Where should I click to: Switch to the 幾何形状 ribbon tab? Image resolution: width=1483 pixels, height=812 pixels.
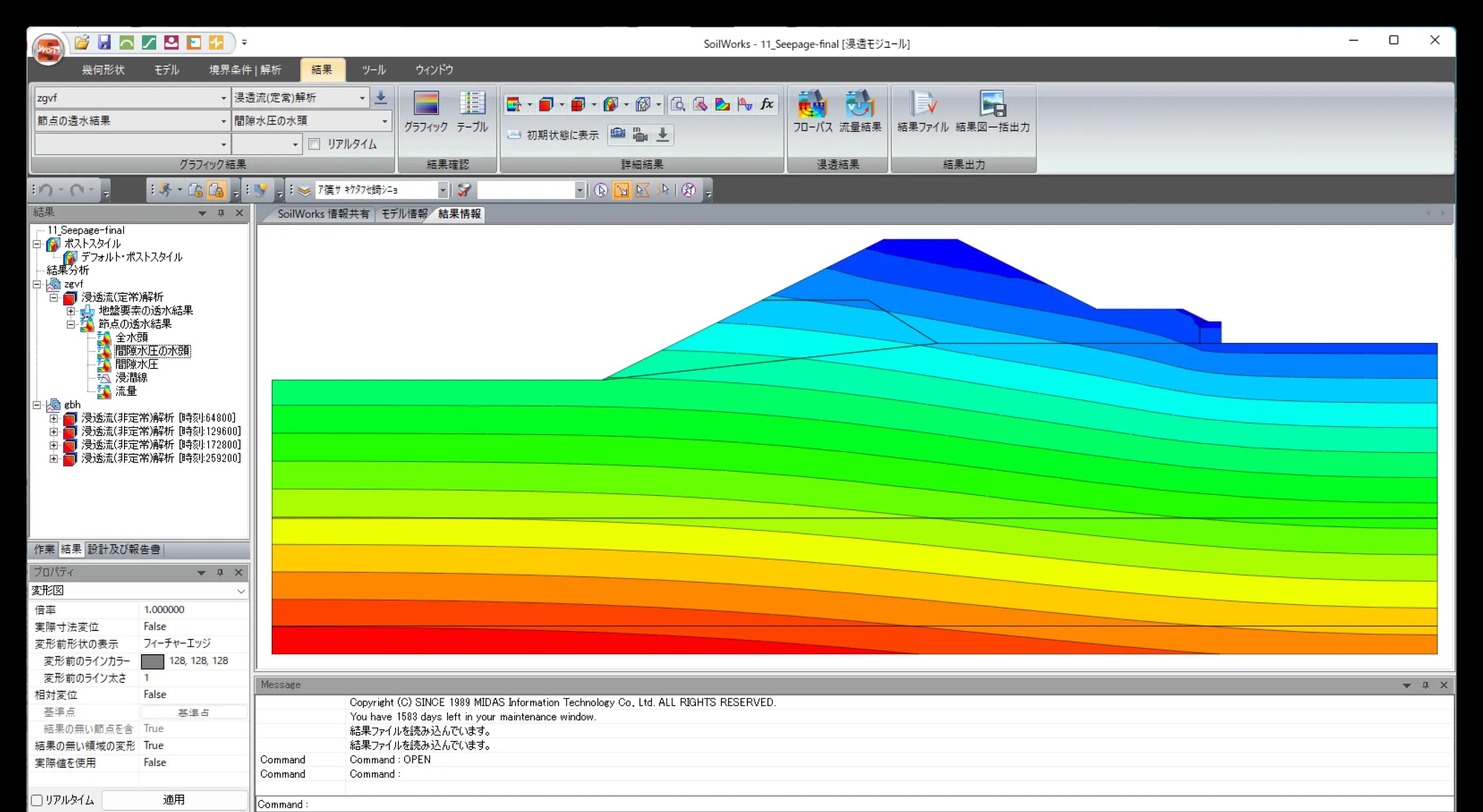[103, 70]
